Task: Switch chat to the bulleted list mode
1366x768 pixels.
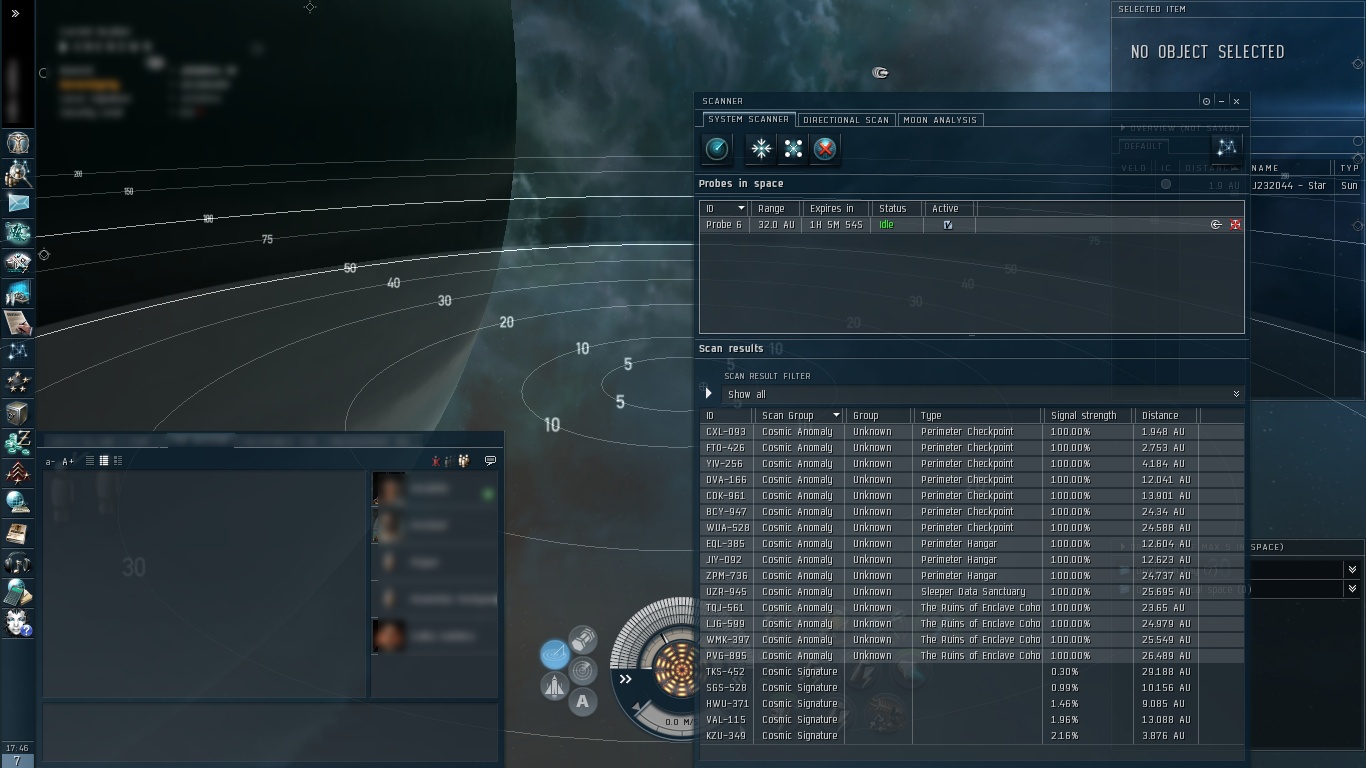Action: [117, 461]
